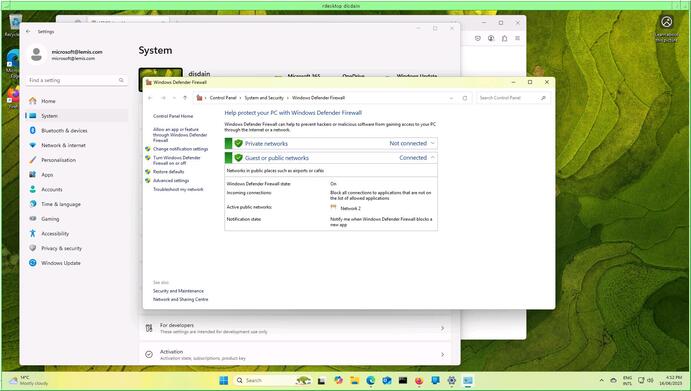Viewport: 691px width, 391px height.
Task: Open Security and Maintenance link
Action: [178, 291]
